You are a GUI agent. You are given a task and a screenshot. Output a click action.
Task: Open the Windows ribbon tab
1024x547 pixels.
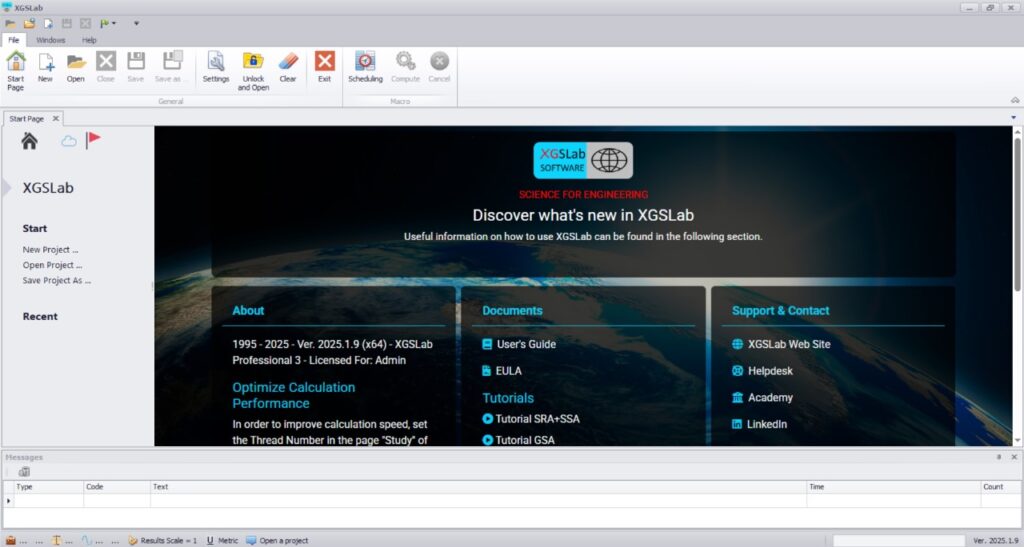coord(51,40)
